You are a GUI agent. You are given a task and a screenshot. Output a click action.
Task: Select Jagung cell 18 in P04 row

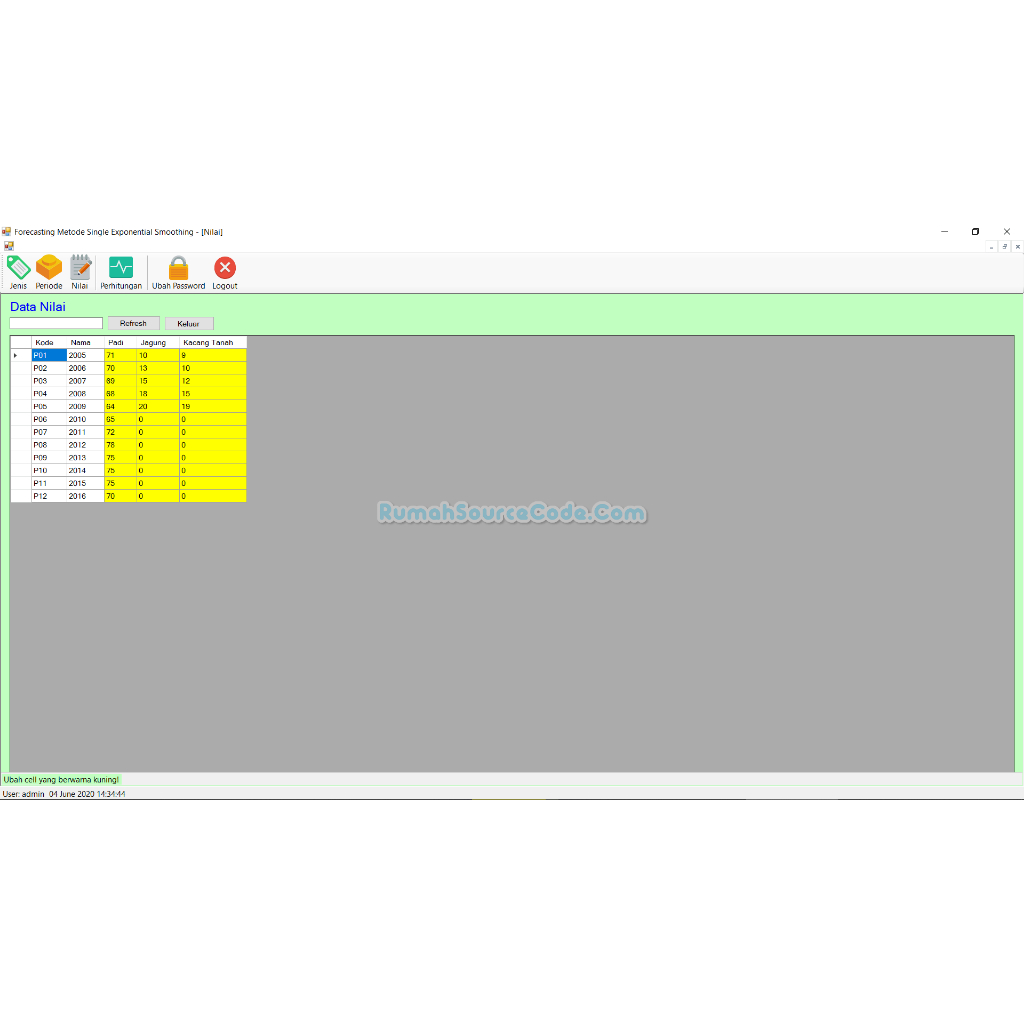[158, 394]
